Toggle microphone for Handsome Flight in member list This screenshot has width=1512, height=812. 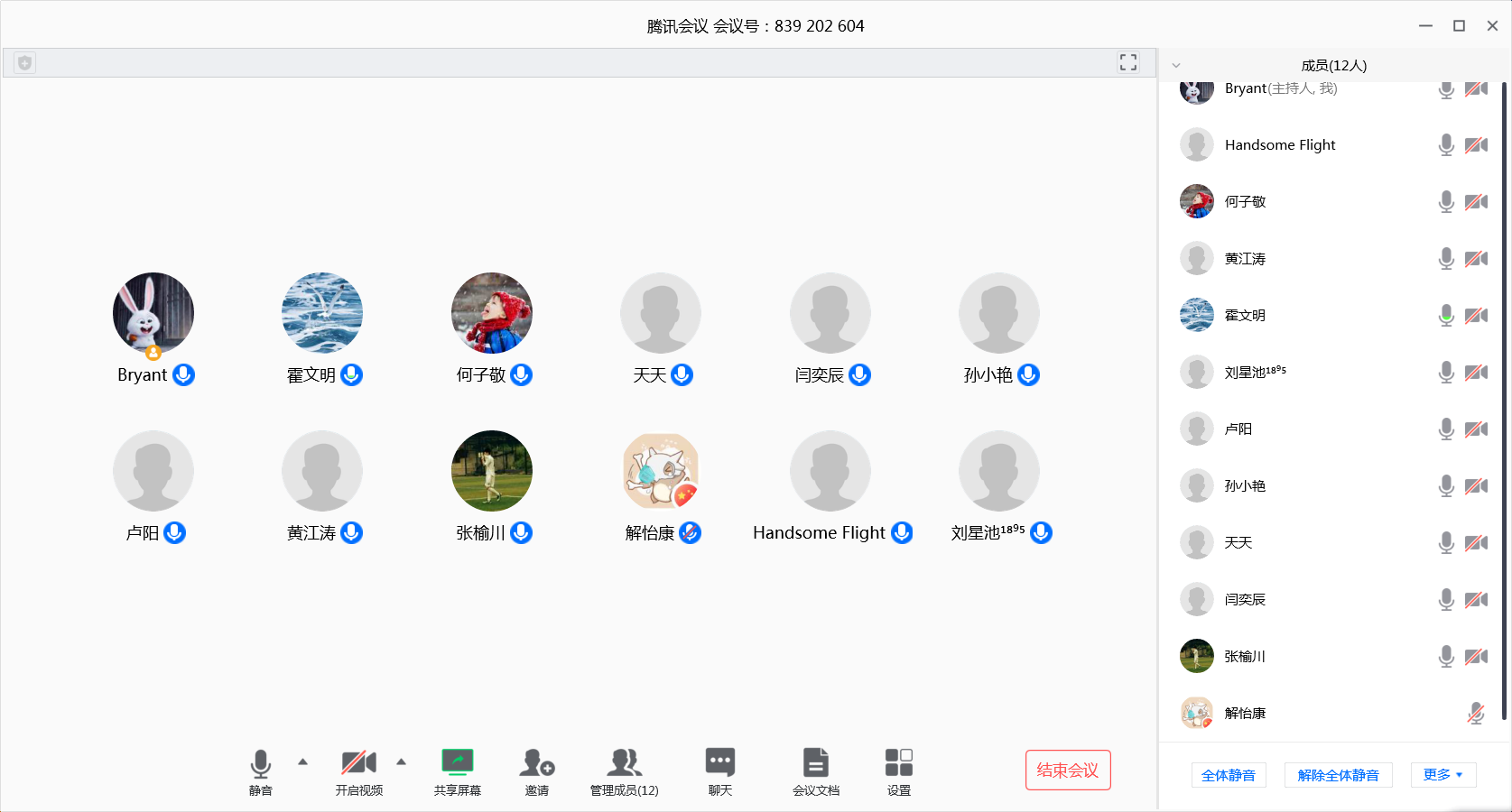tap(1446, 145)
